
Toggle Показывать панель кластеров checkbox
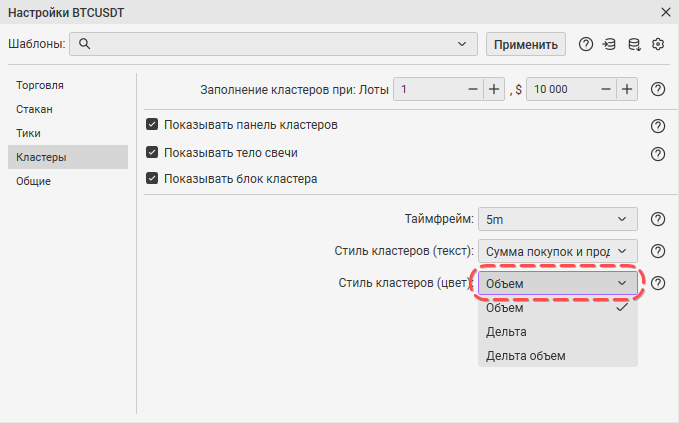coord(152,125)
